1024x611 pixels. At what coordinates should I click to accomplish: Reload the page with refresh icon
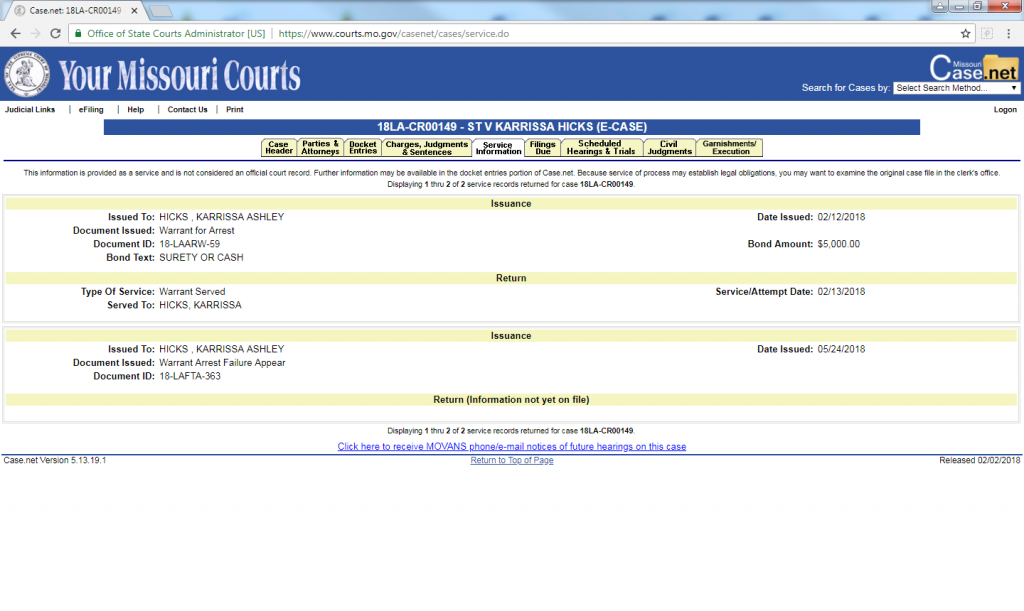coord(56,33)
